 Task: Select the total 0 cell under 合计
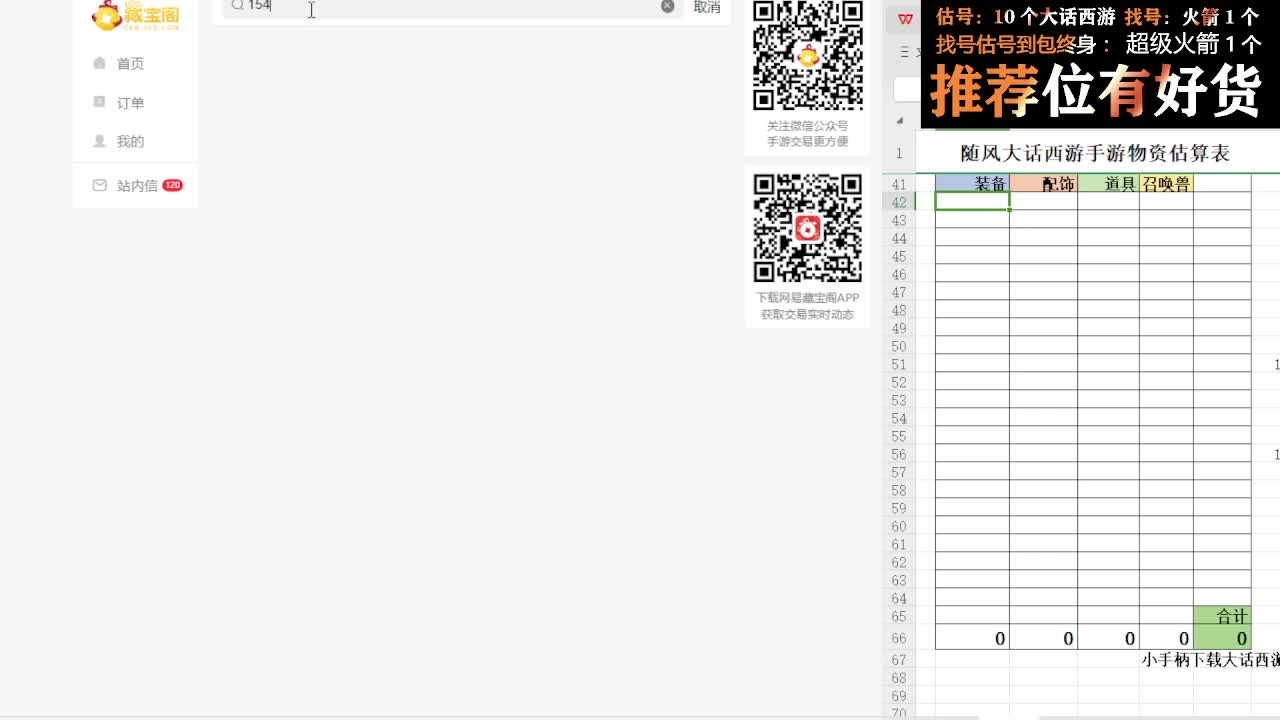pyautogui.click(x=1222, y=638)
